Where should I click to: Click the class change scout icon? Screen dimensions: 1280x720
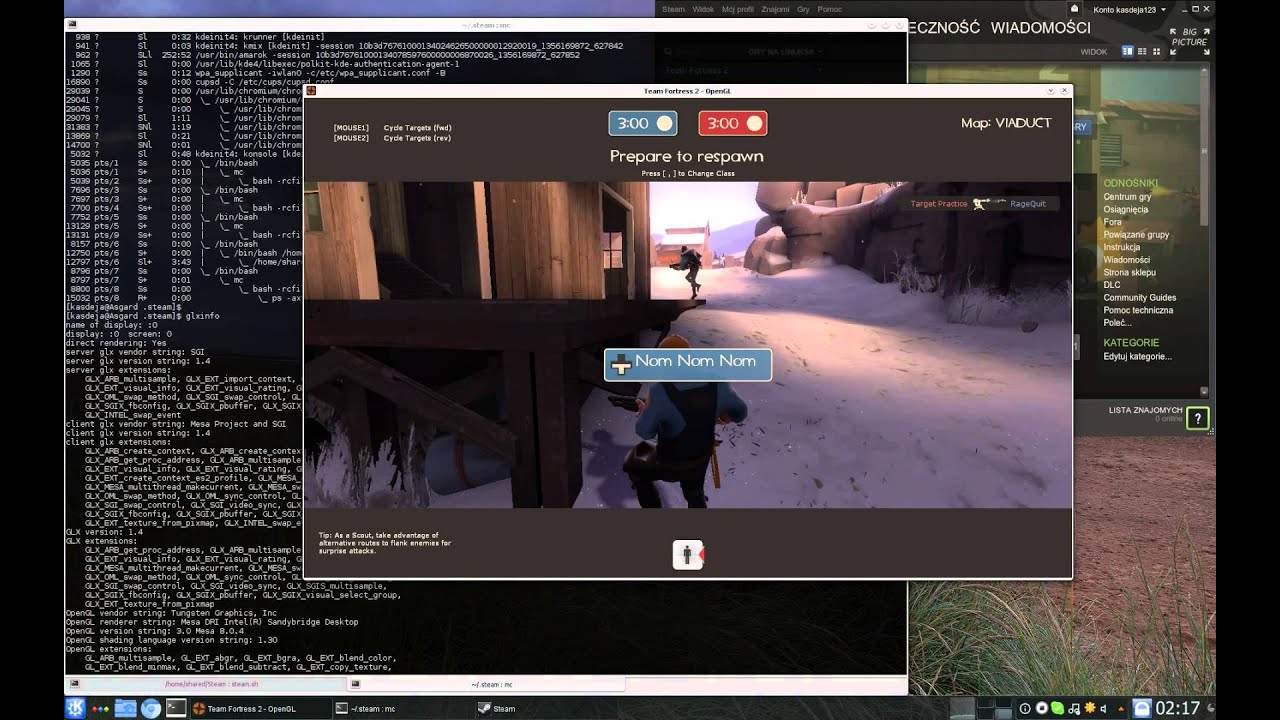pos(688,554)
